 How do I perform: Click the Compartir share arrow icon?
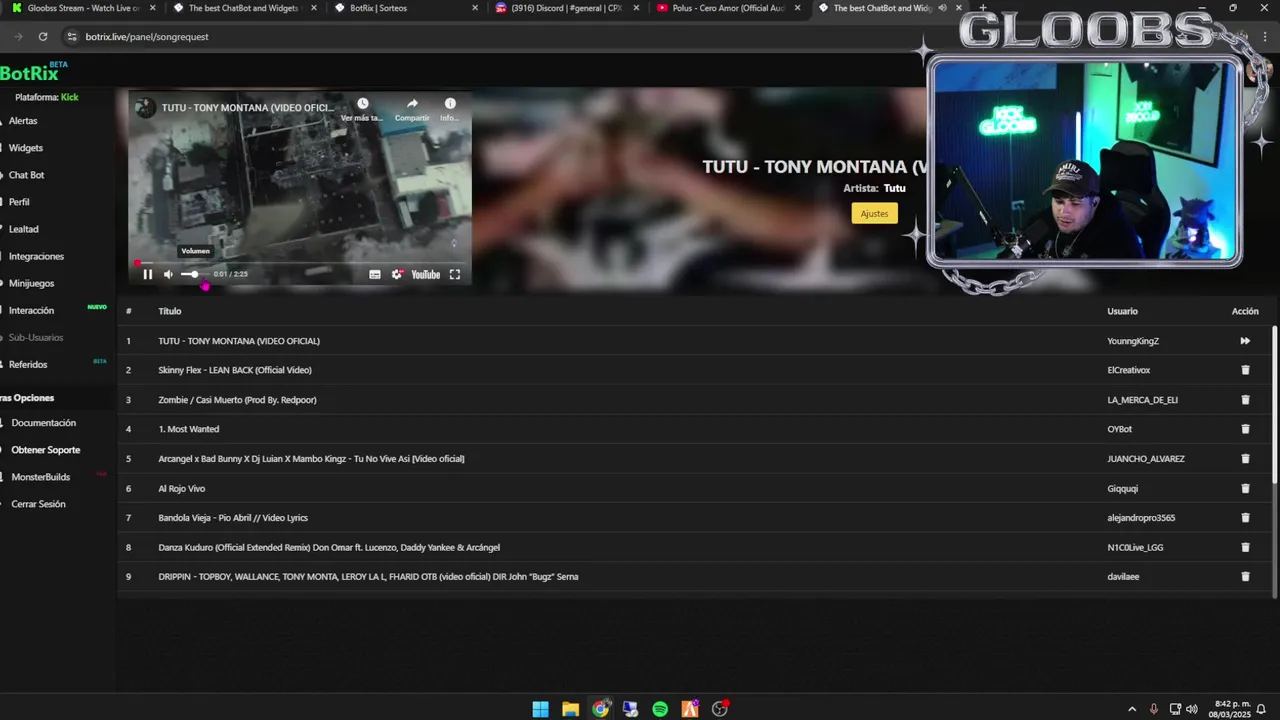coord(412,104)
